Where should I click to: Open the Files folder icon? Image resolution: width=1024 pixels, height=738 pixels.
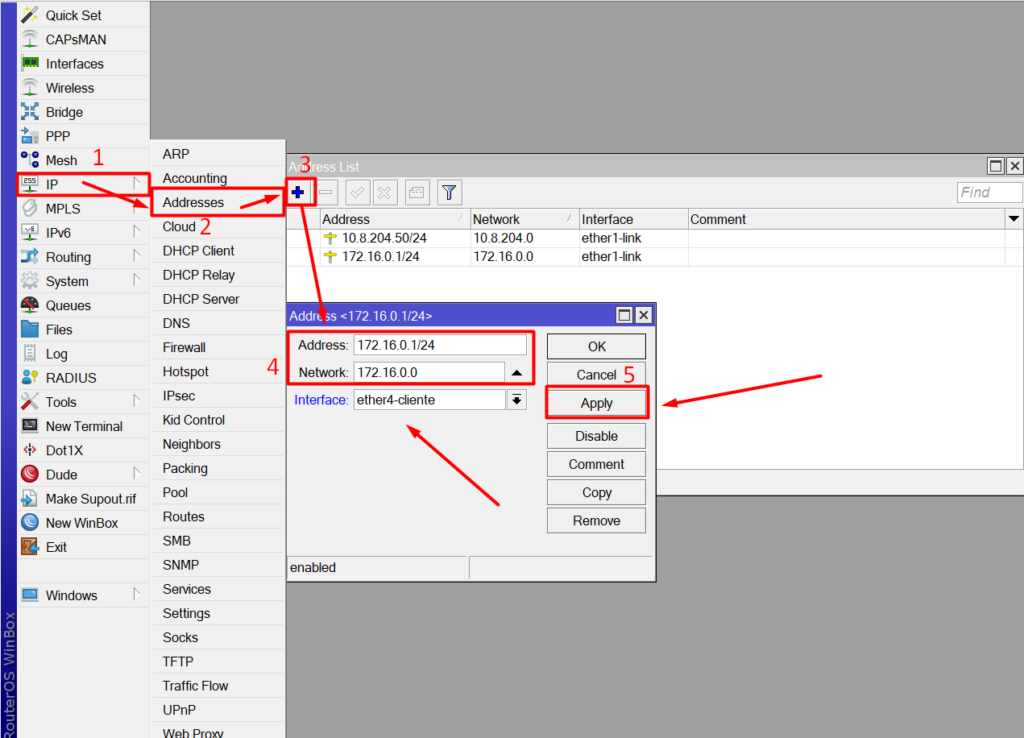(x=29, y=329)
